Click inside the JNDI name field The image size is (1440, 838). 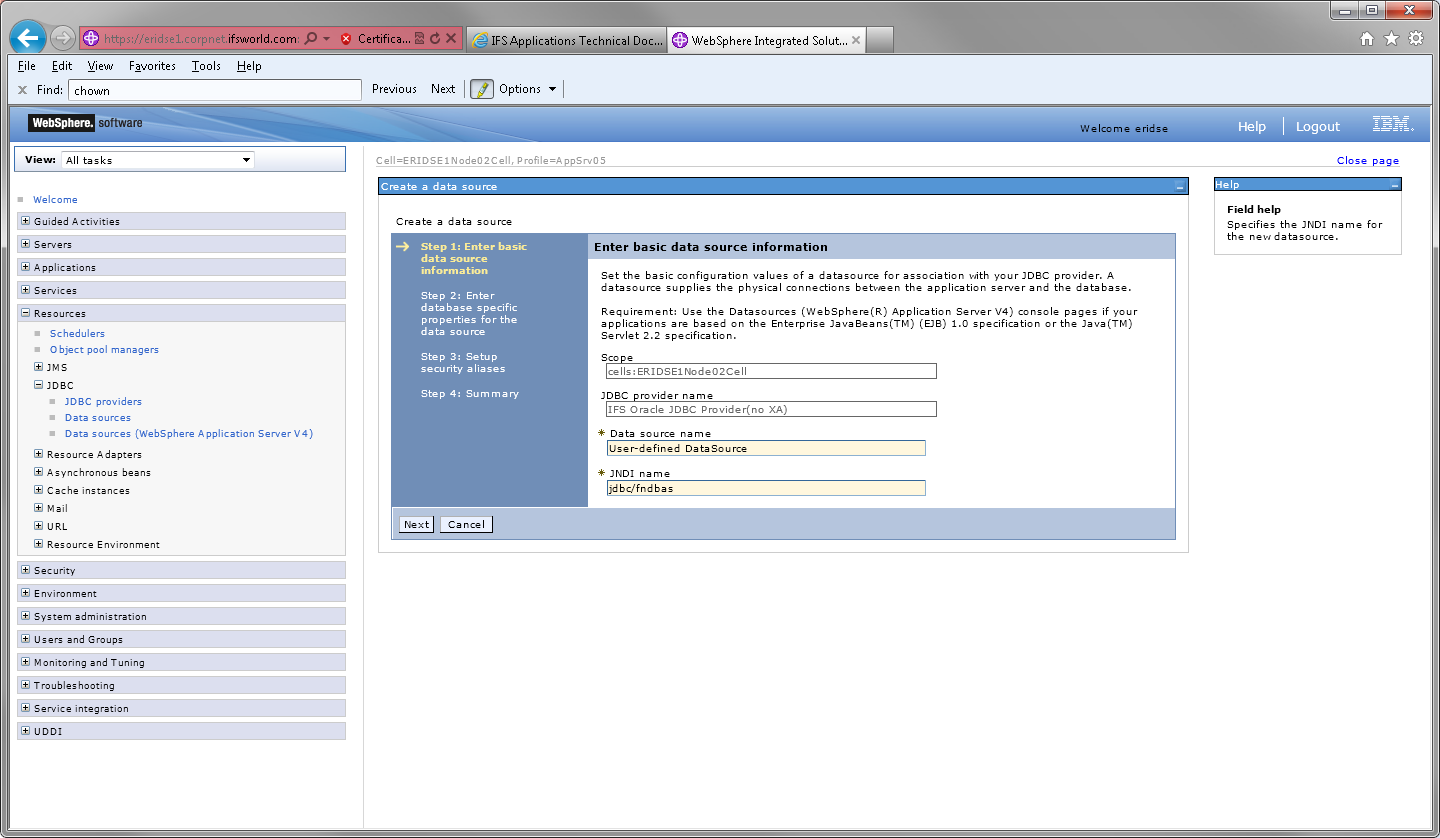click(766, 488)
